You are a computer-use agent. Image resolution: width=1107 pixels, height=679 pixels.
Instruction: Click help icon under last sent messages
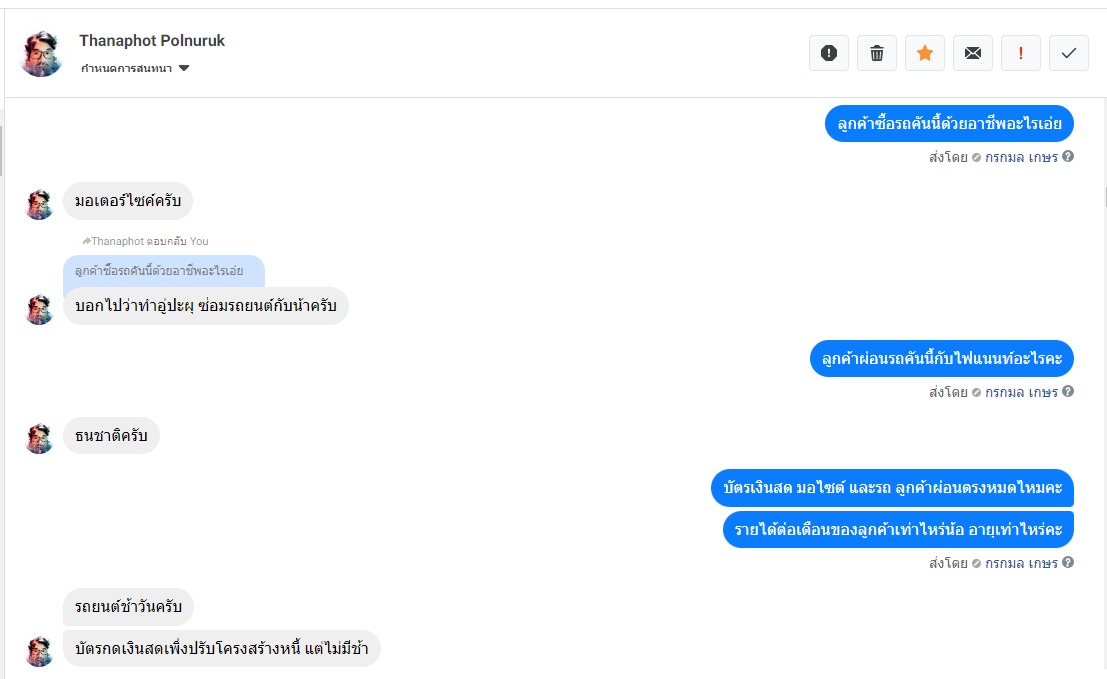click(x=1068, y=563)
